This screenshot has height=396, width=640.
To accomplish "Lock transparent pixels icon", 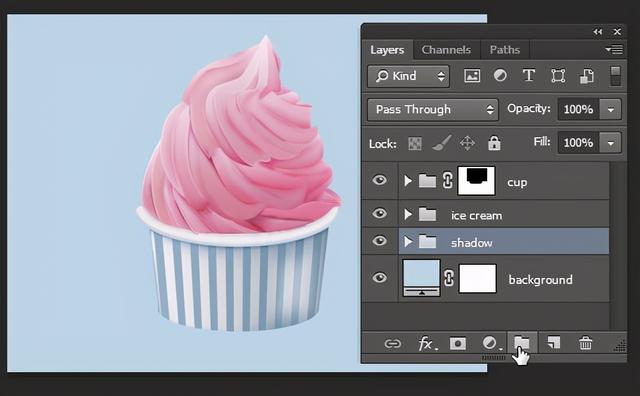I will 415,143.
